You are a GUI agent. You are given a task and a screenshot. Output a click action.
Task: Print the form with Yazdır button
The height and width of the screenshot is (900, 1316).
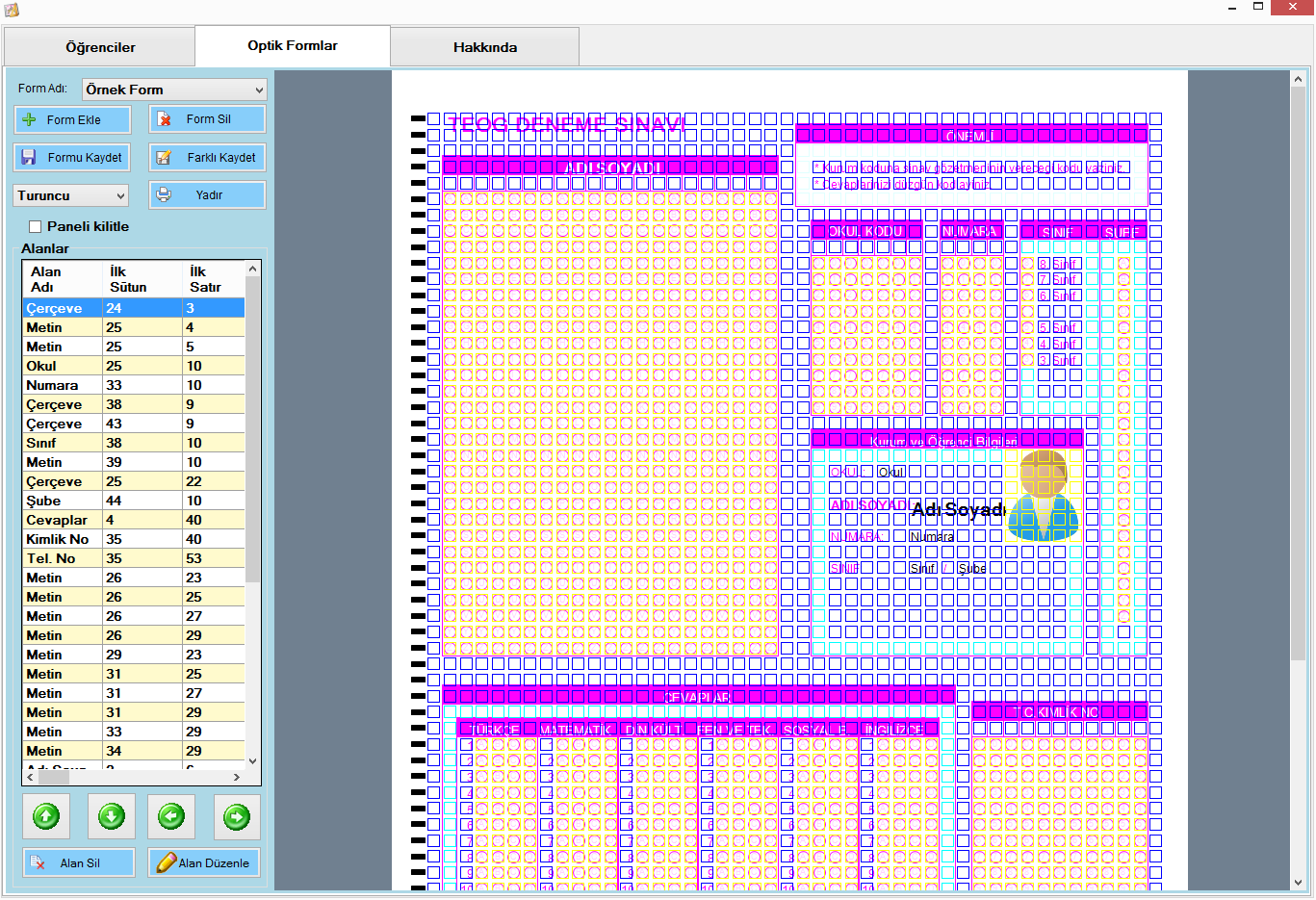pyautogui.click(x=207, y=195)
